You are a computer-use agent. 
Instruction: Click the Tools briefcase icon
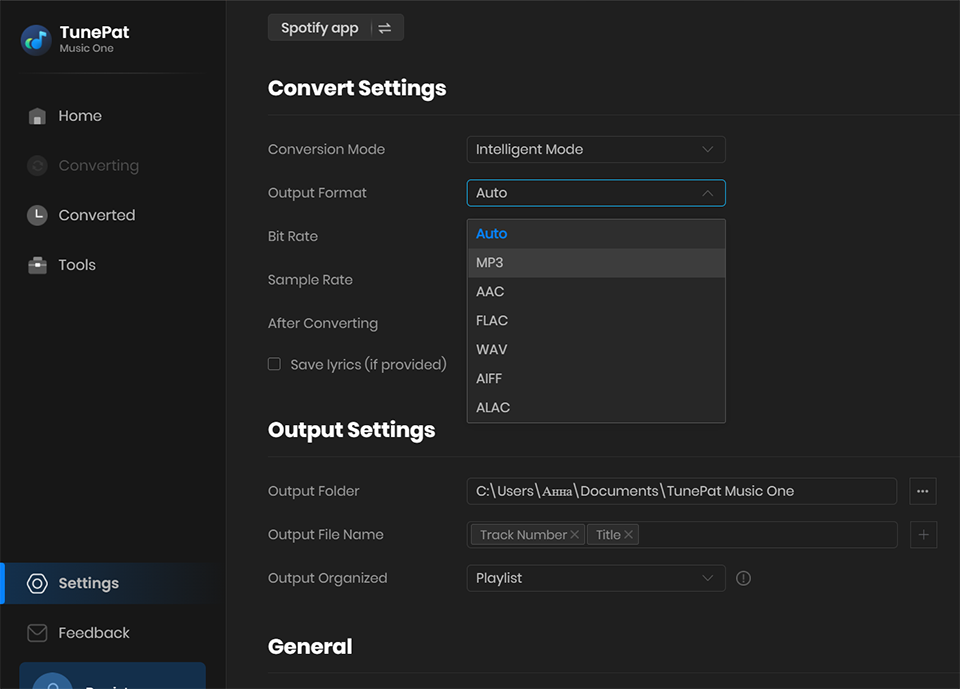coord(37,265)
